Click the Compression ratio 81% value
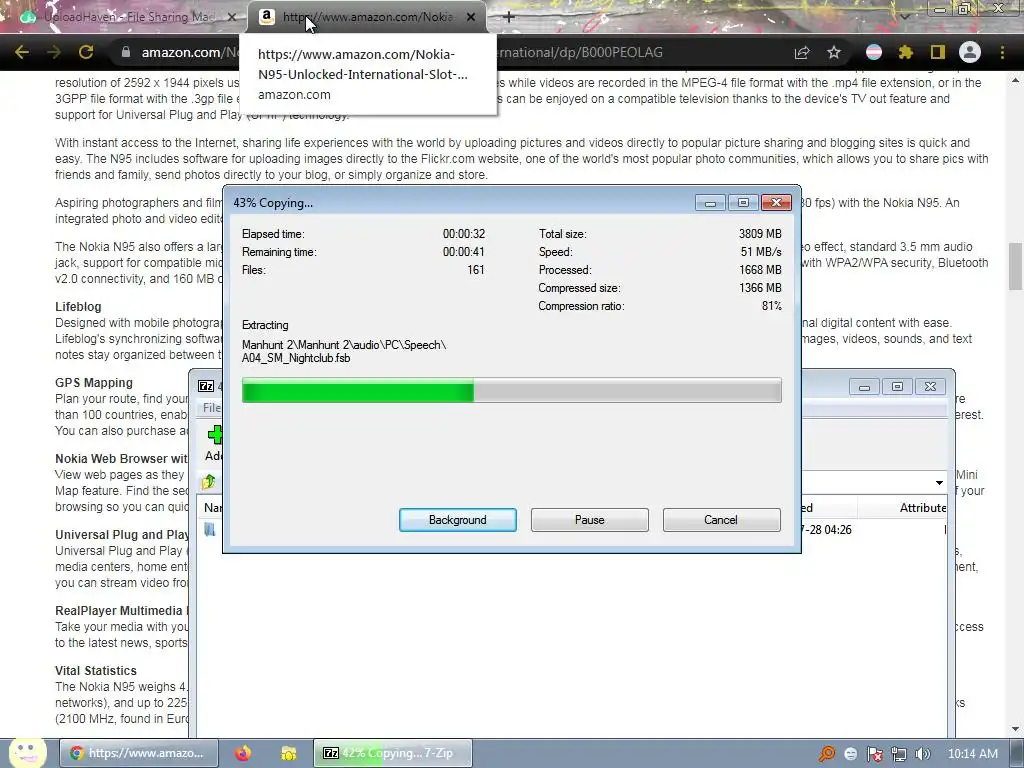Screen dimensions: 1024x768 click(772, 306)
